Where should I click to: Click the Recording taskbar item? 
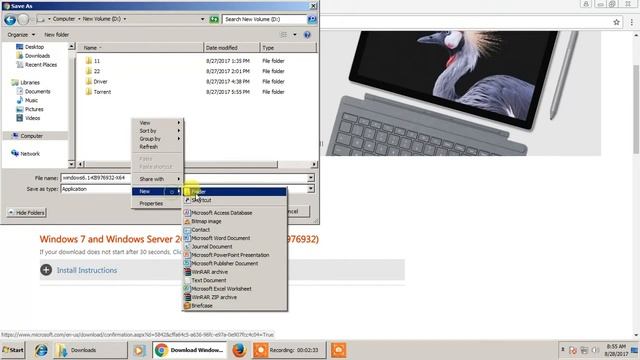point(289,350)
